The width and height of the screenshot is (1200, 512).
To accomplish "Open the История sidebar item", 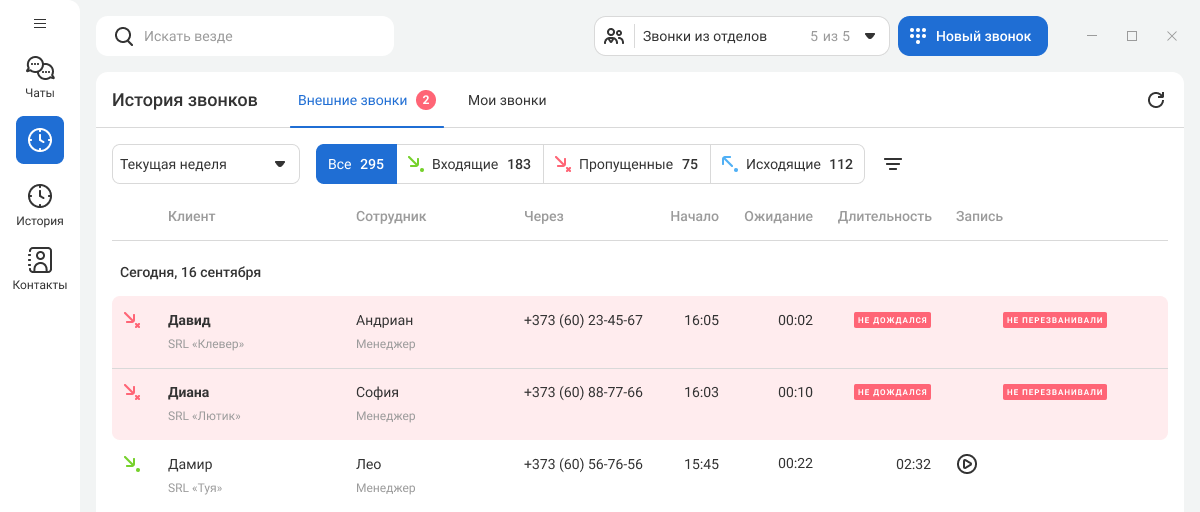I will [x=40, y=205].
